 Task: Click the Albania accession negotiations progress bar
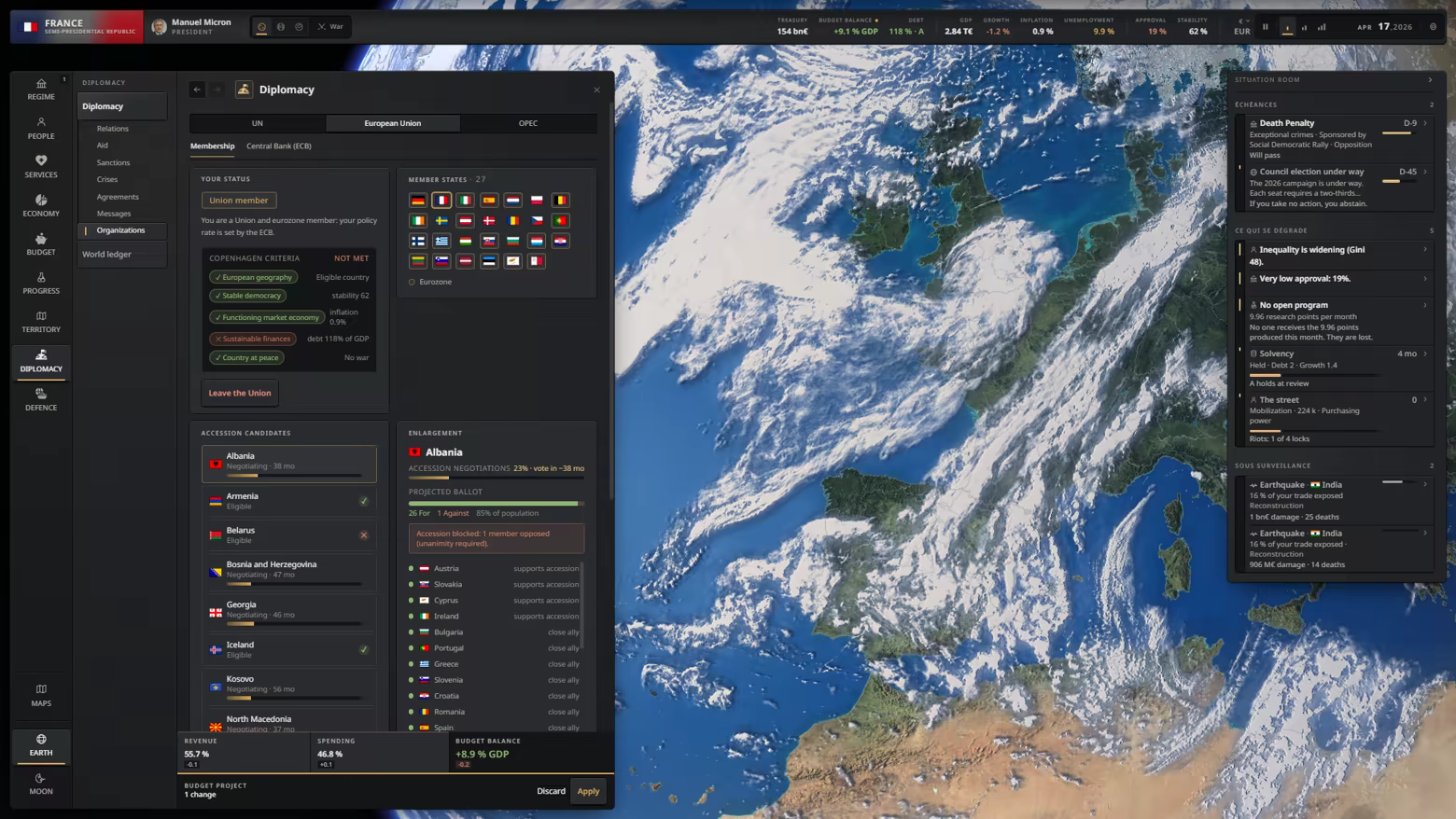[x=497, y=478]
